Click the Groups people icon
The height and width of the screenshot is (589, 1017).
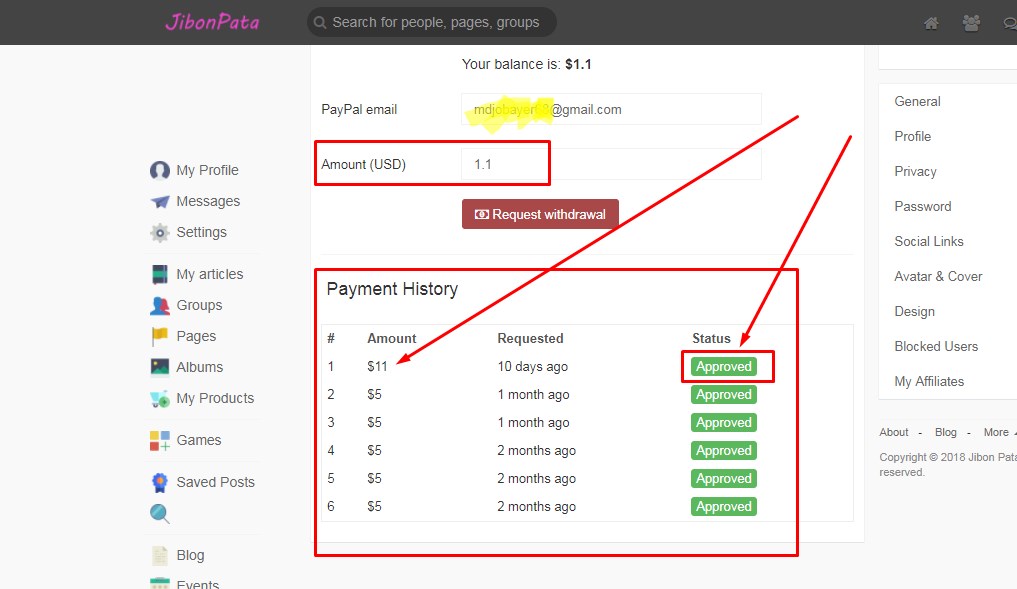(160, 305)
